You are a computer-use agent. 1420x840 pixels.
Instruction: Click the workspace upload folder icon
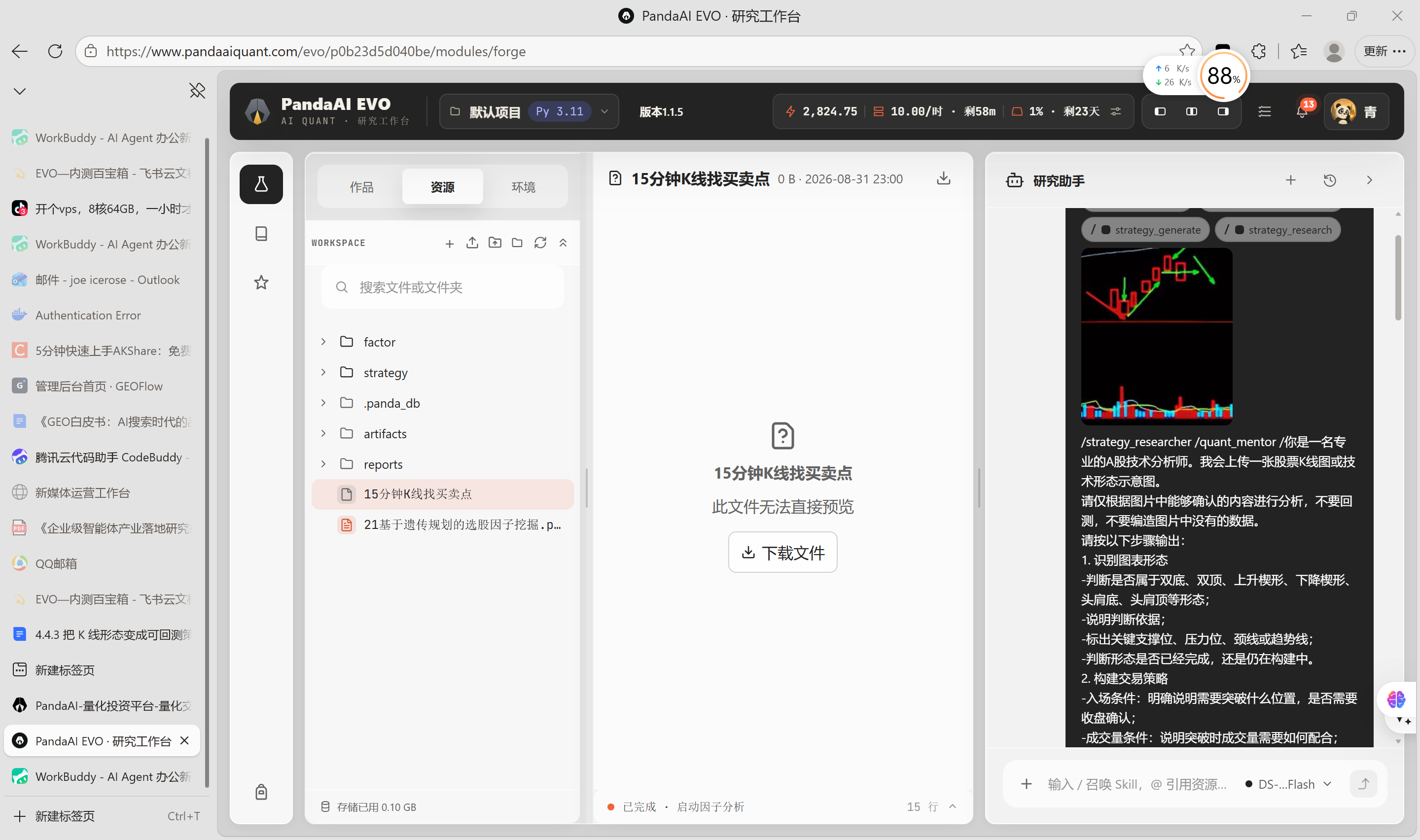[495, 243]
